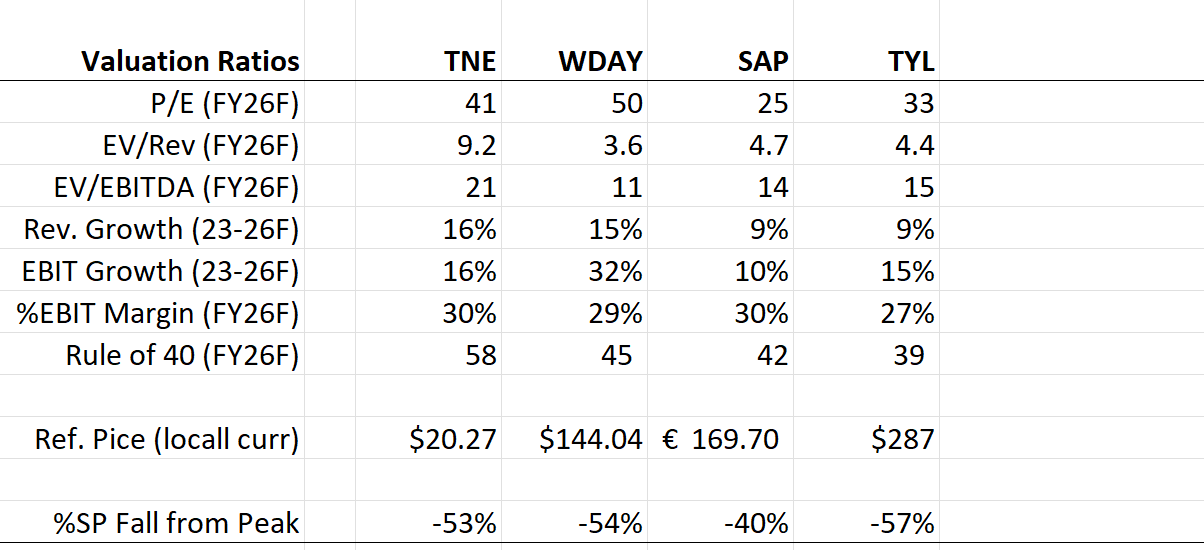This screenshot has height=550, width=1204.
Task: Select the WDAY price cell $144.04
Action: (x=590, y=439)
